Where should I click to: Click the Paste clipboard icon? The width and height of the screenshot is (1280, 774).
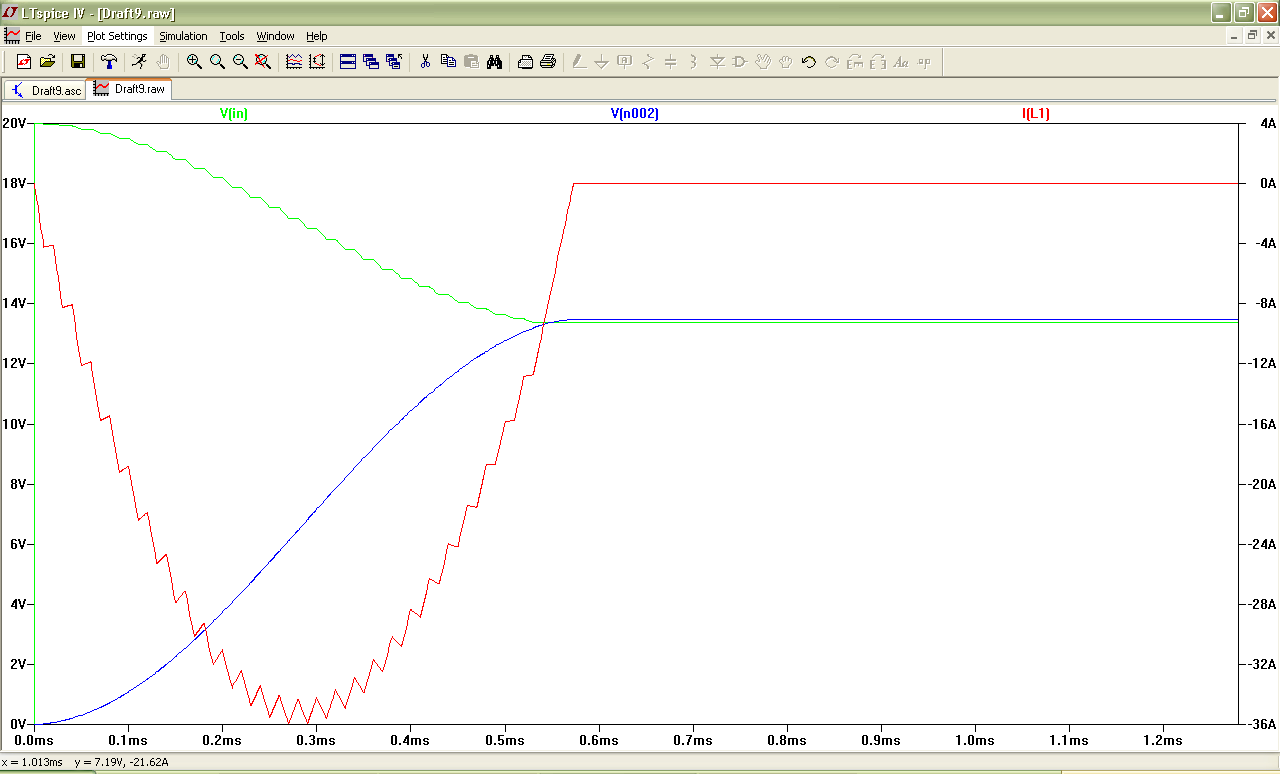pyautogui.click(x=471, y=62)
